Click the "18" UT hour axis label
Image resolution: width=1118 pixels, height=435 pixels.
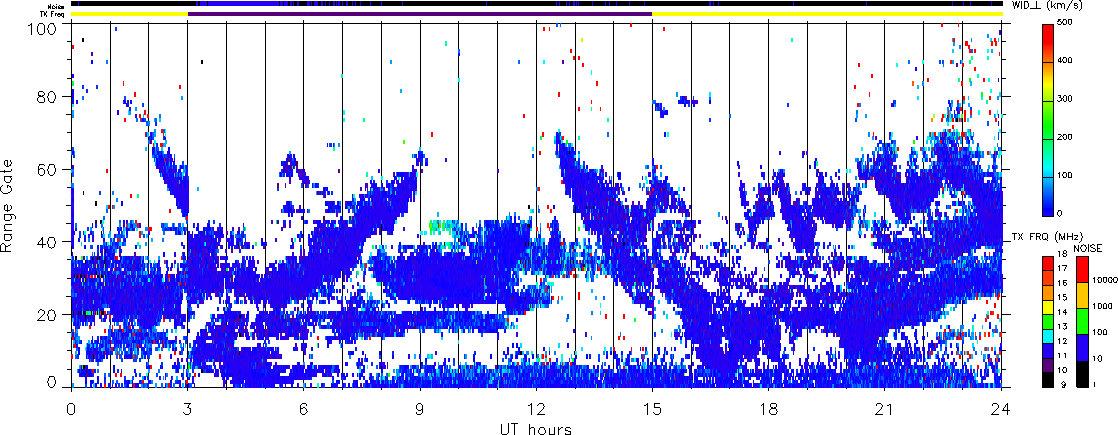pyautogui.click(x=769, y=410)
